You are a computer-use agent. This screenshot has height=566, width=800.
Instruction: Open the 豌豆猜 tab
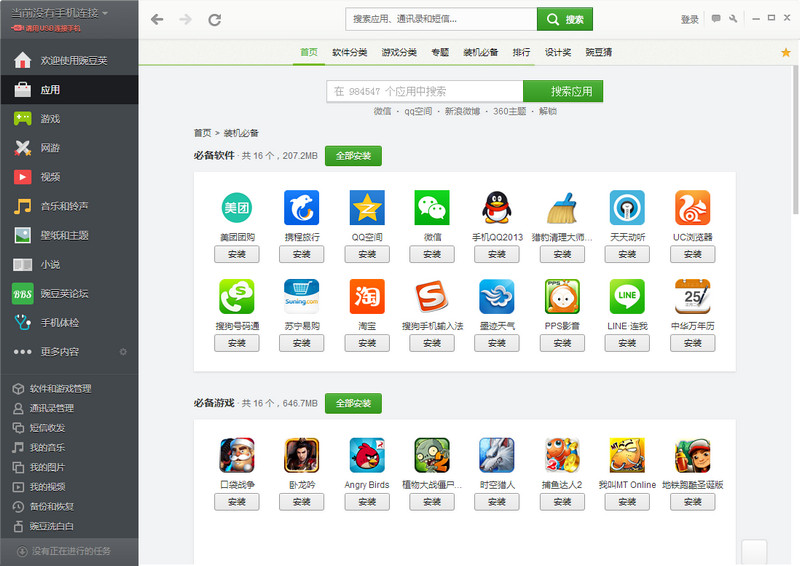(x=598, y=52)
